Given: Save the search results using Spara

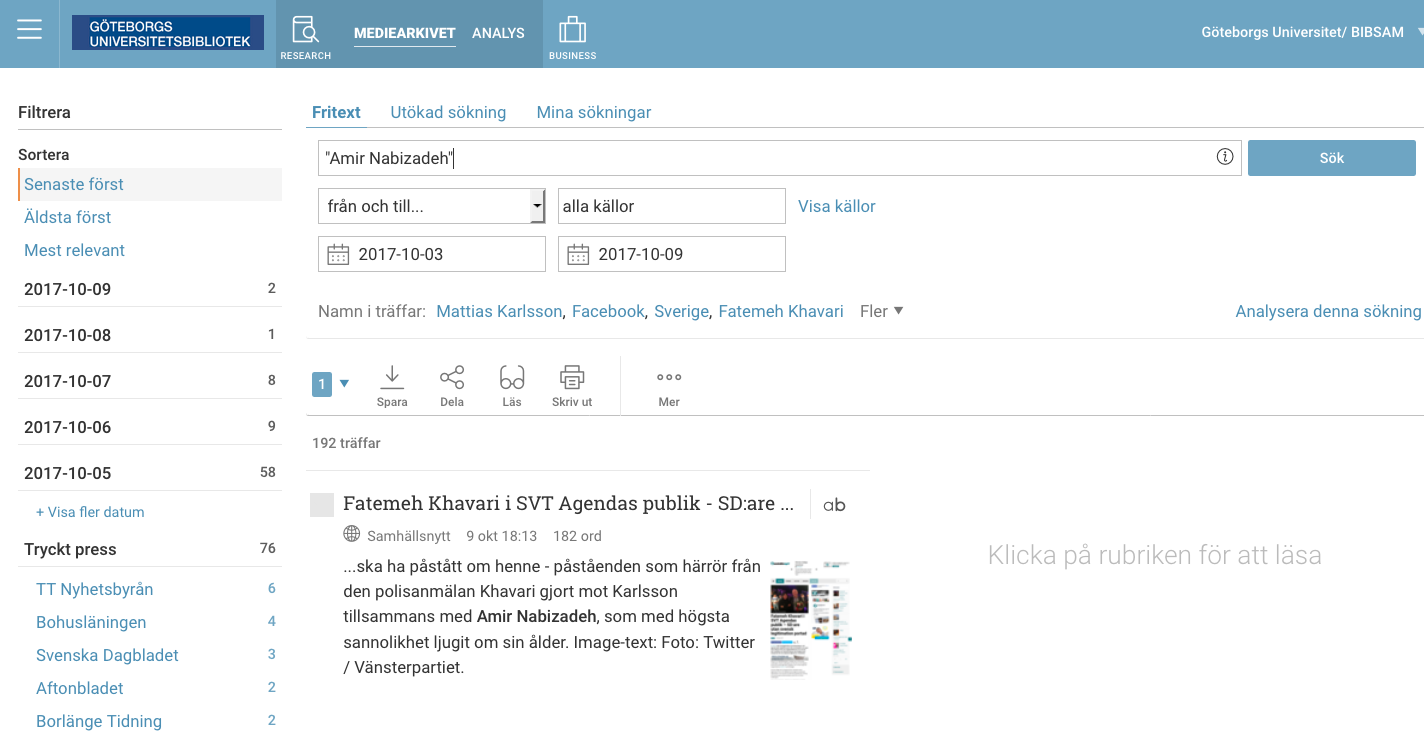Looking at the screenshot, I should (x=392, y=384).
